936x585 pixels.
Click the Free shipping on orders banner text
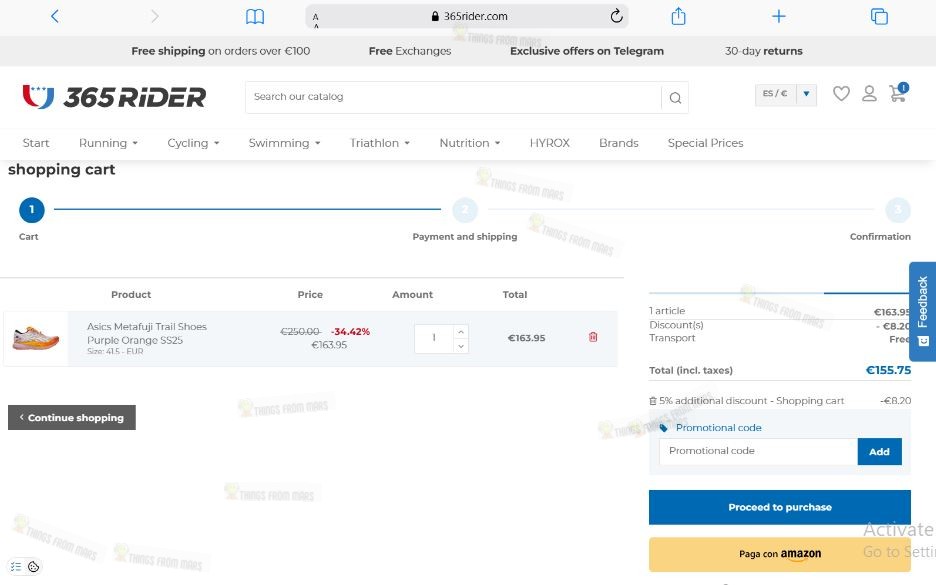click(220, 51)
